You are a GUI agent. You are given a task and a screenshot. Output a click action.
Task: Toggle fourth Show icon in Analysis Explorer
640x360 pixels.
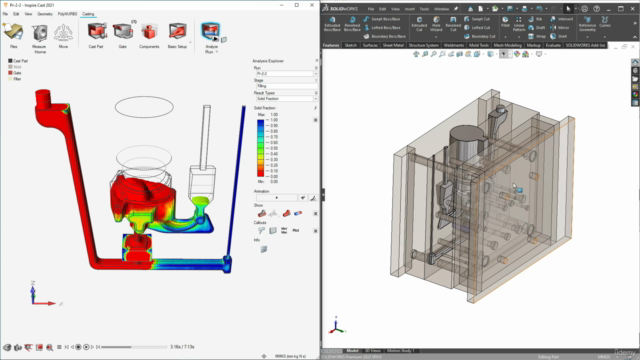[x=298, y=213]
